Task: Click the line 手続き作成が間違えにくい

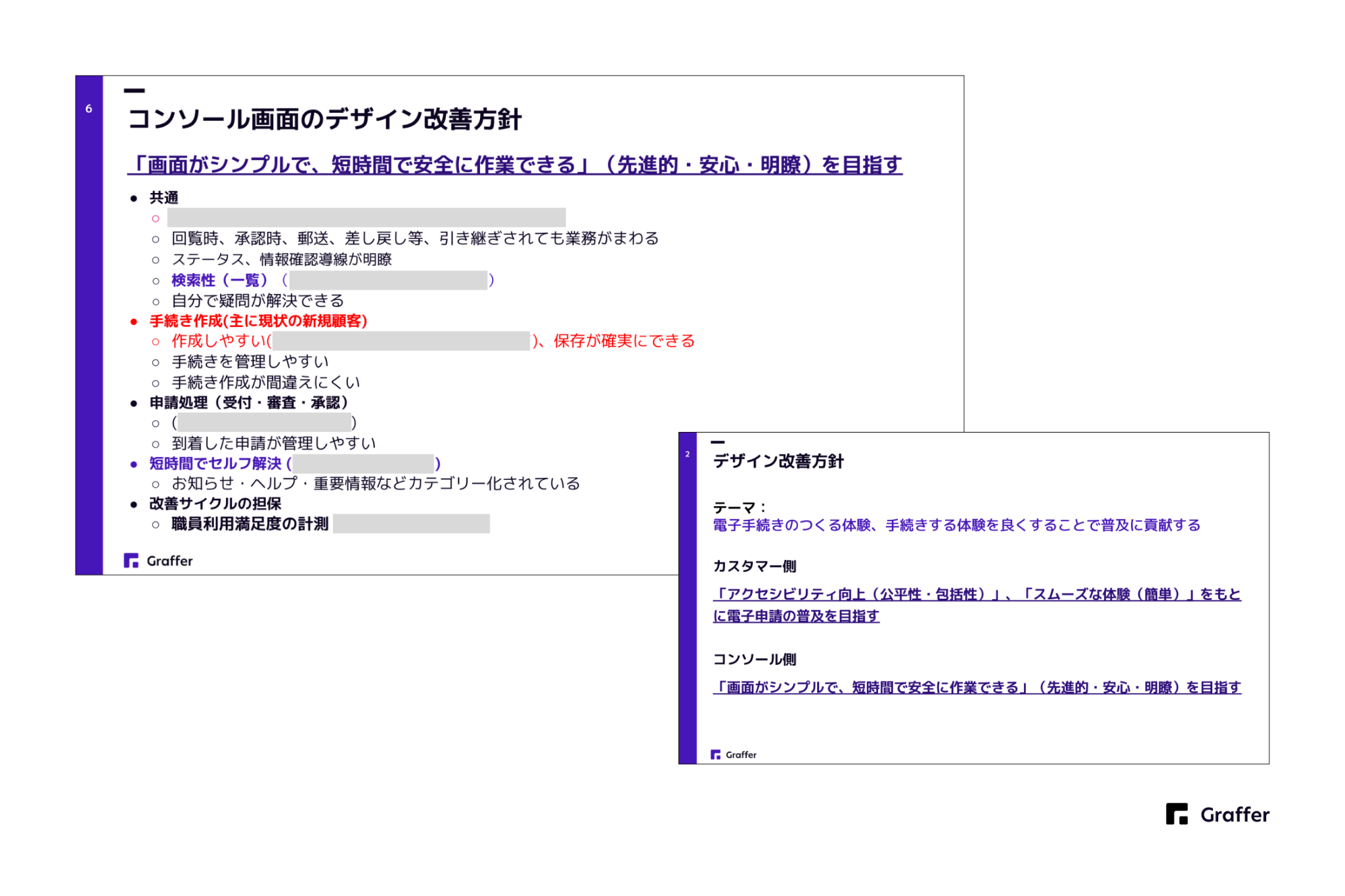Action: click(266, 382)
